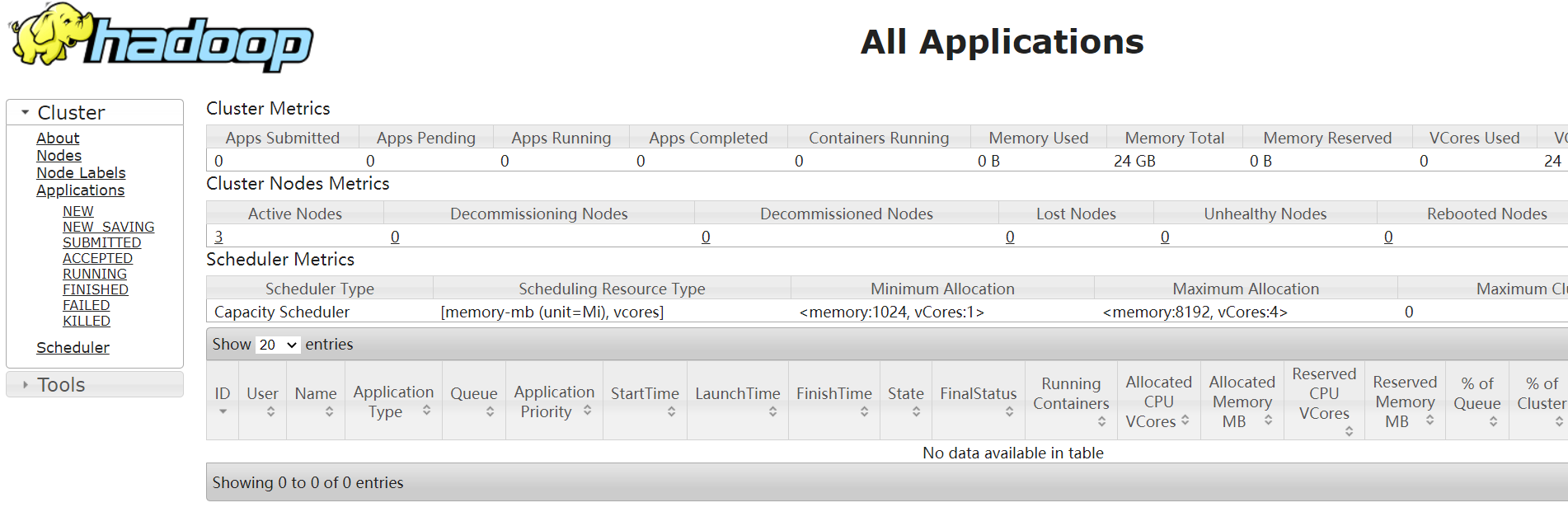The width and height of the screenshot is (1568, 512).
Task: Sort table by Reserved Memory MB column
Action: (x=1405, y=400)
